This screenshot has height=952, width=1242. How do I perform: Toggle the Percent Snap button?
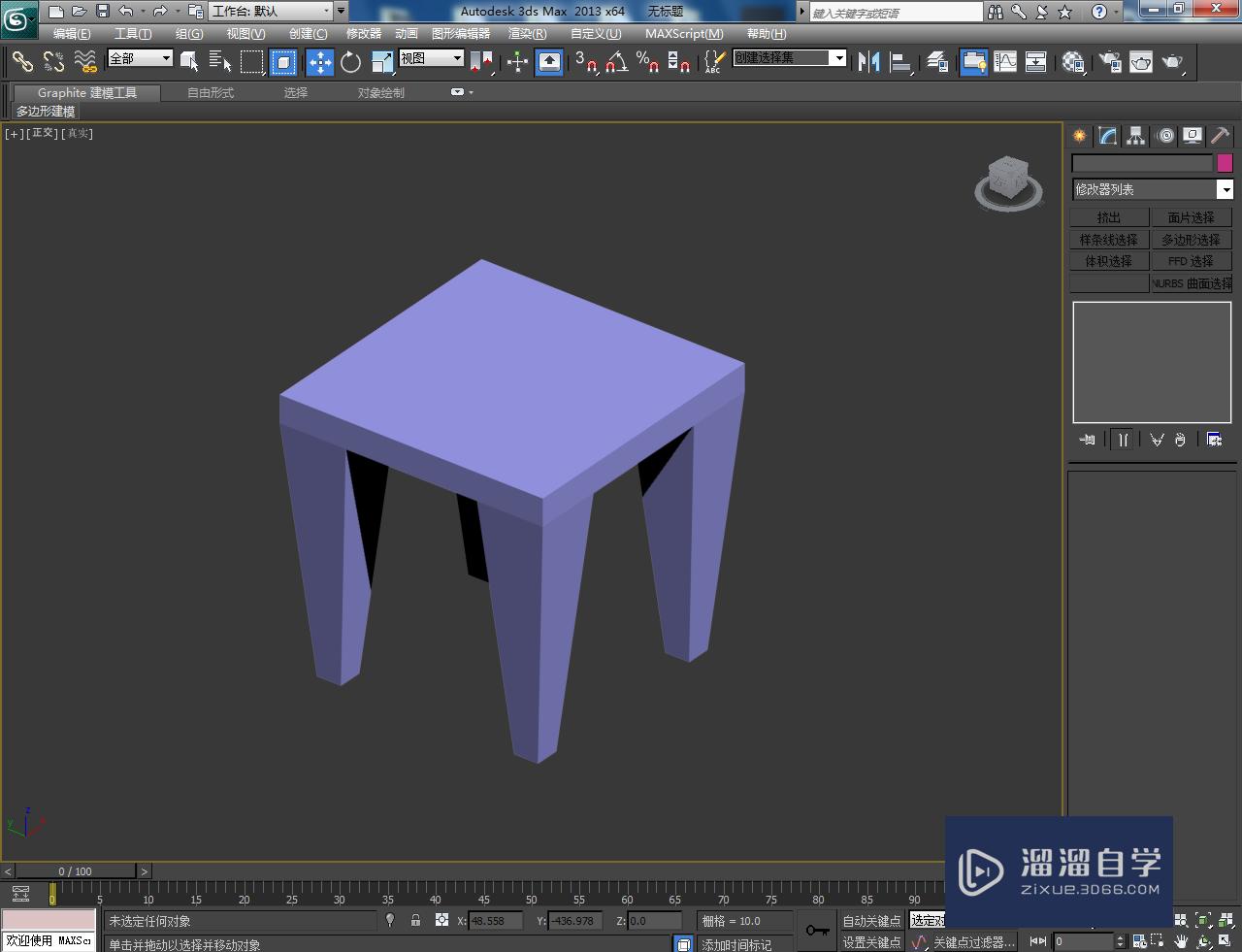pos(647,62)
